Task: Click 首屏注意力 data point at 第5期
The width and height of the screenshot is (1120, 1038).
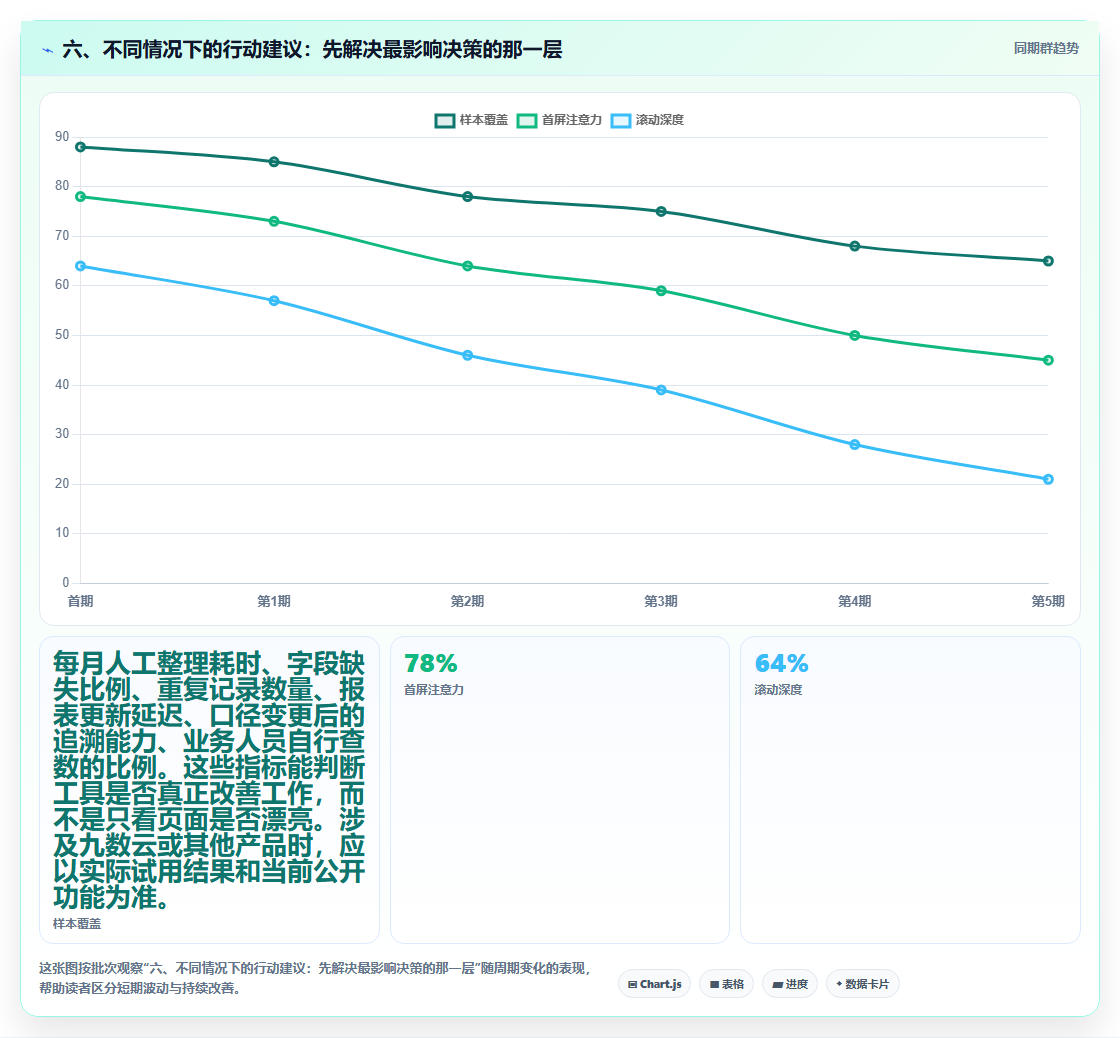Action: point(1048,360)
